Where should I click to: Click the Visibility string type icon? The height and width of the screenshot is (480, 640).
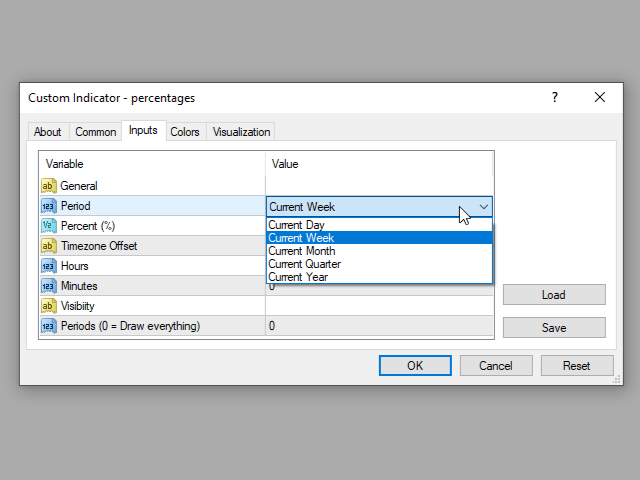point(49,306)
